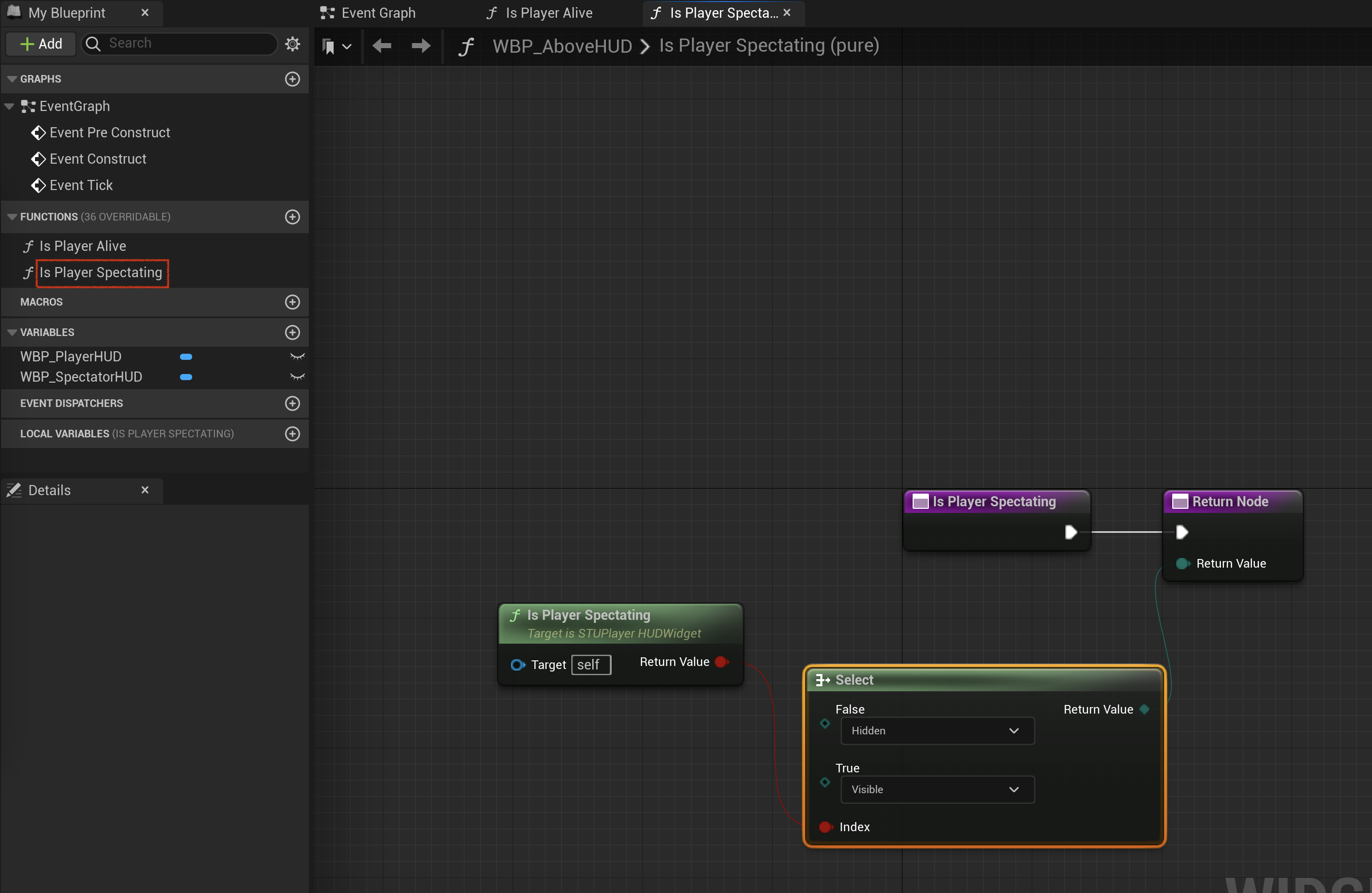Click the Target input pin
The width and height of the screenshot is (1372, 893).
(x=517, y=665)
